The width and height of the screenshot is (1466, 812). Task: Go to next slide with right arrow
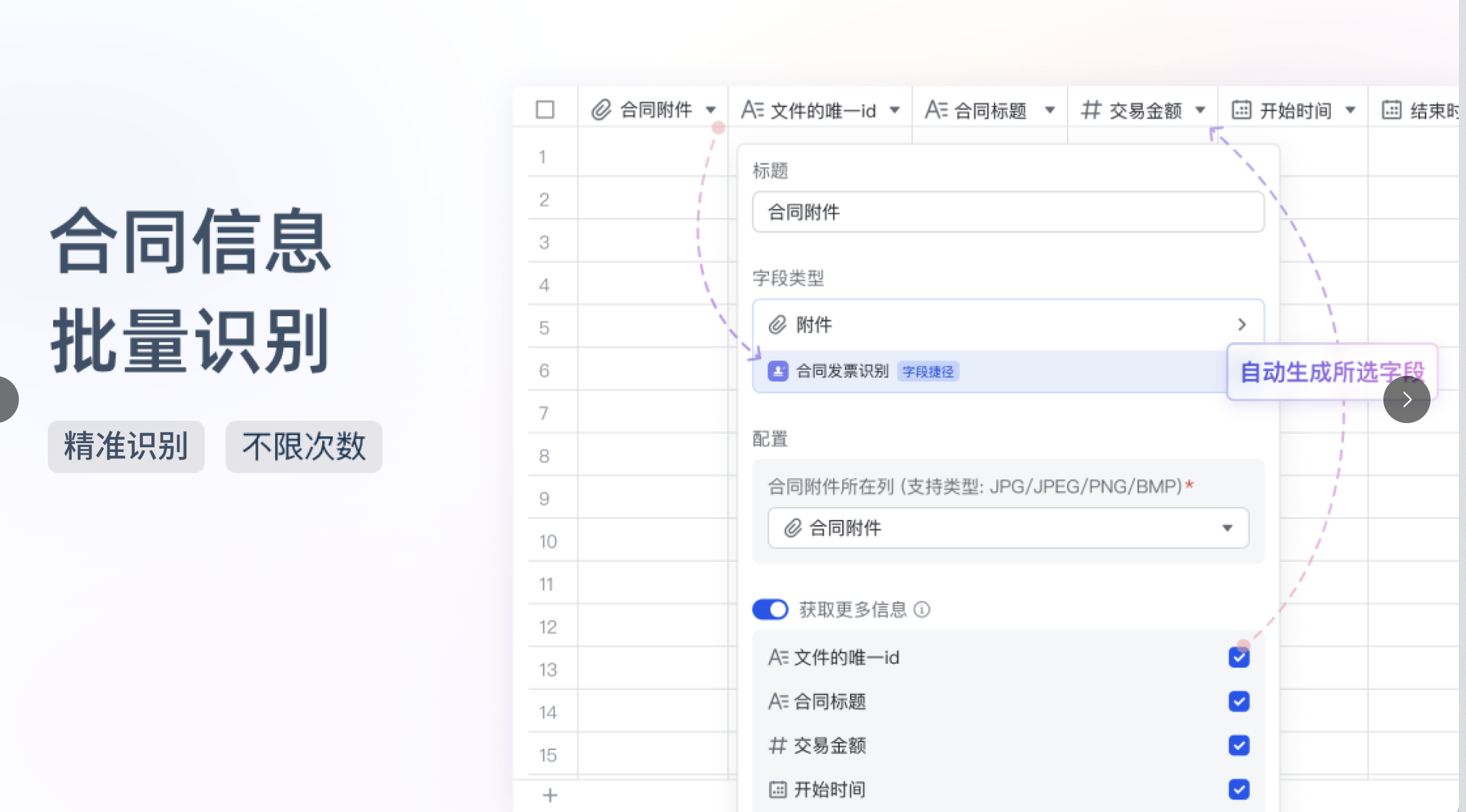pyautogui.click(x=1406, y=400)
